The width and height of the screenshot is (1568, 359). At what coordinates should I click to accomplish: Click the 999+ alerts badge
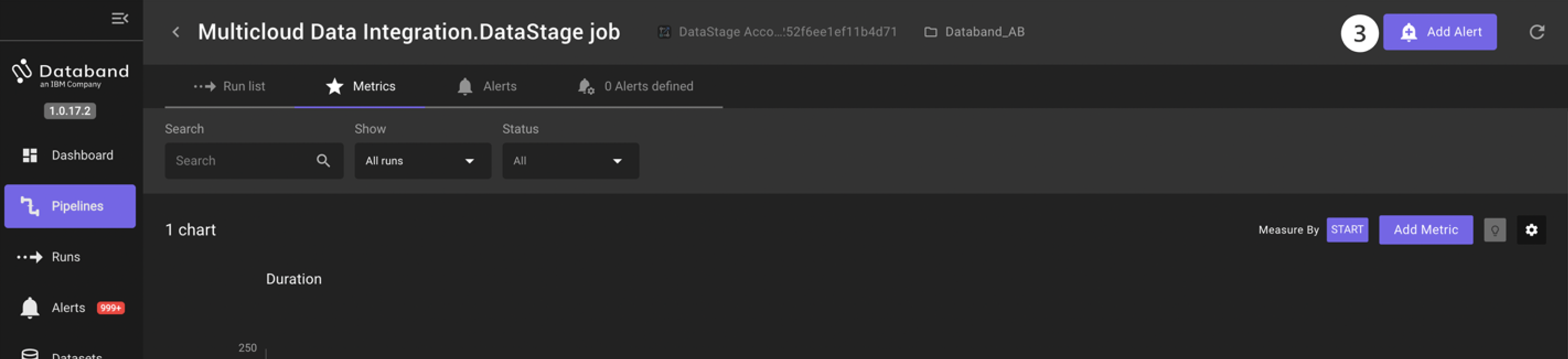111,308
